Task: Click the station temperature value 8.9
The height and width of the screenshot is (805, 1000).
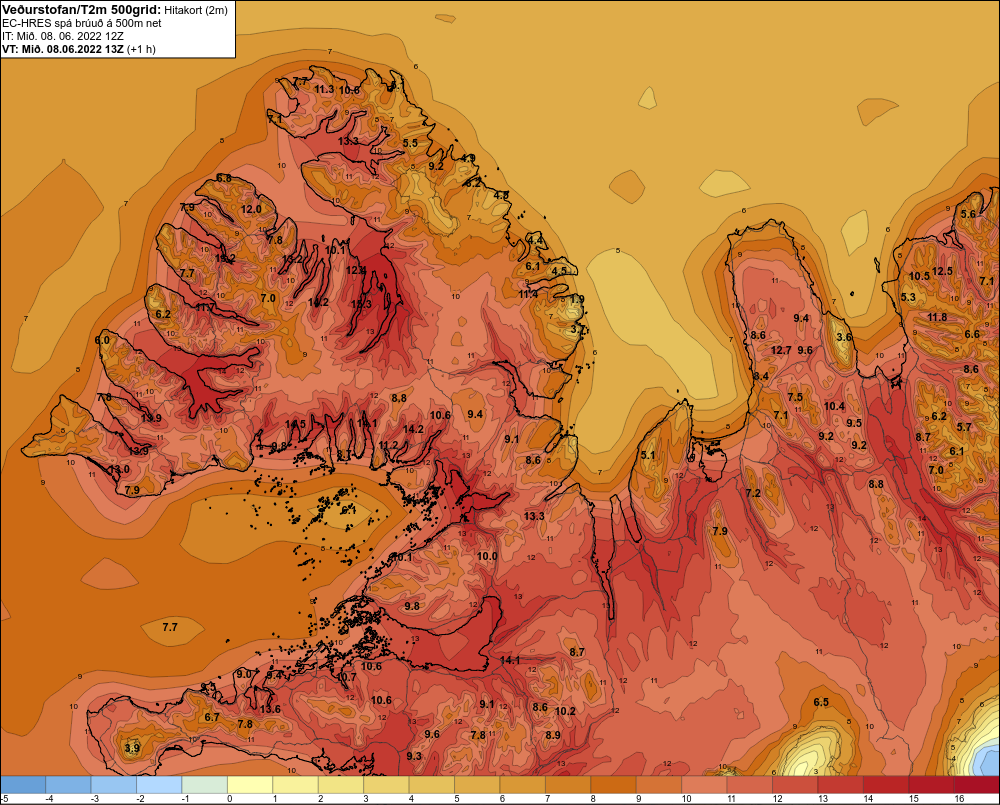Action: pos(553,735)
